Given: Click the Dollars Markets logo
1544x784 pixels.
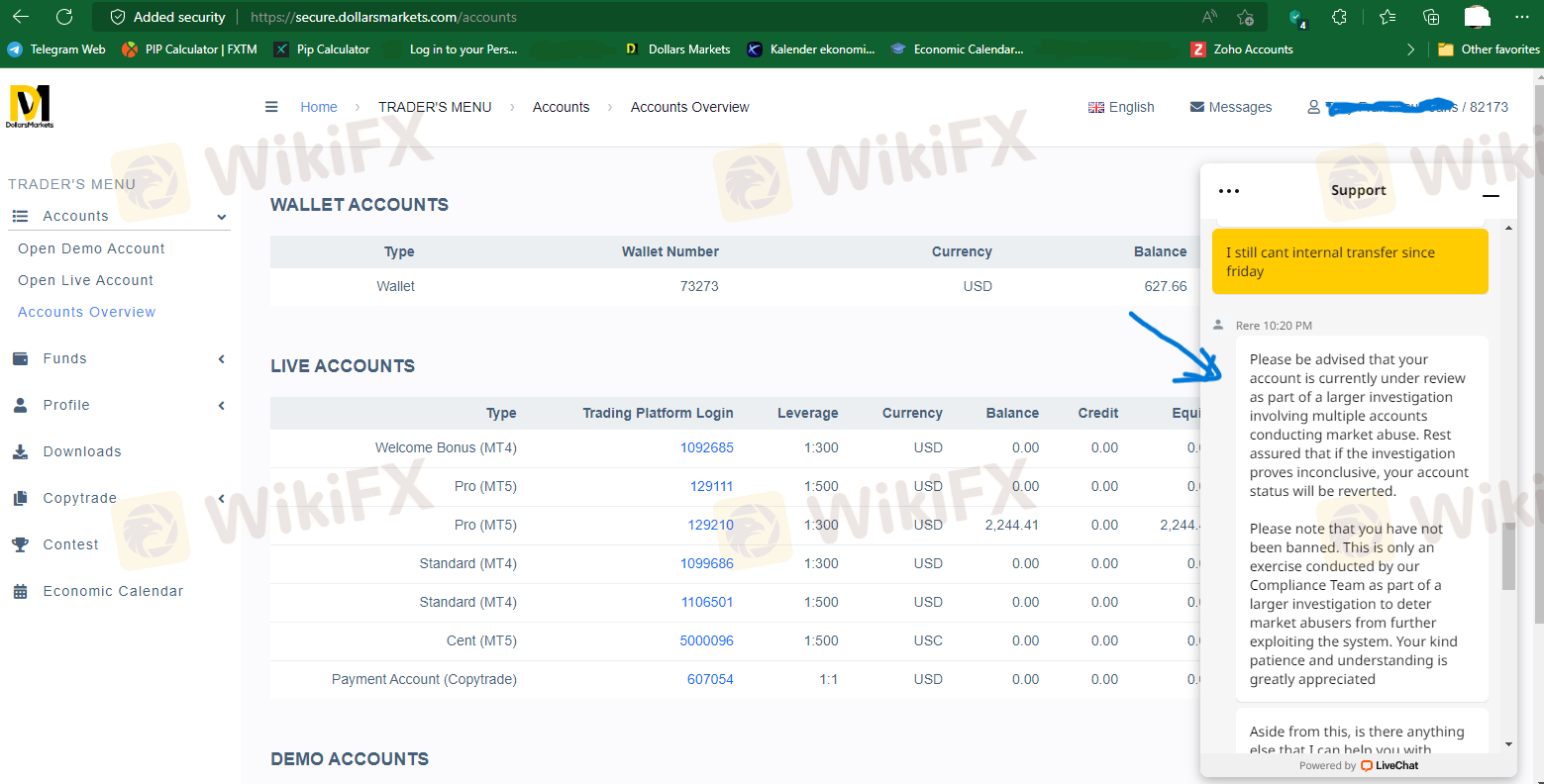Looking at the screenshot, I should (30, 106).
